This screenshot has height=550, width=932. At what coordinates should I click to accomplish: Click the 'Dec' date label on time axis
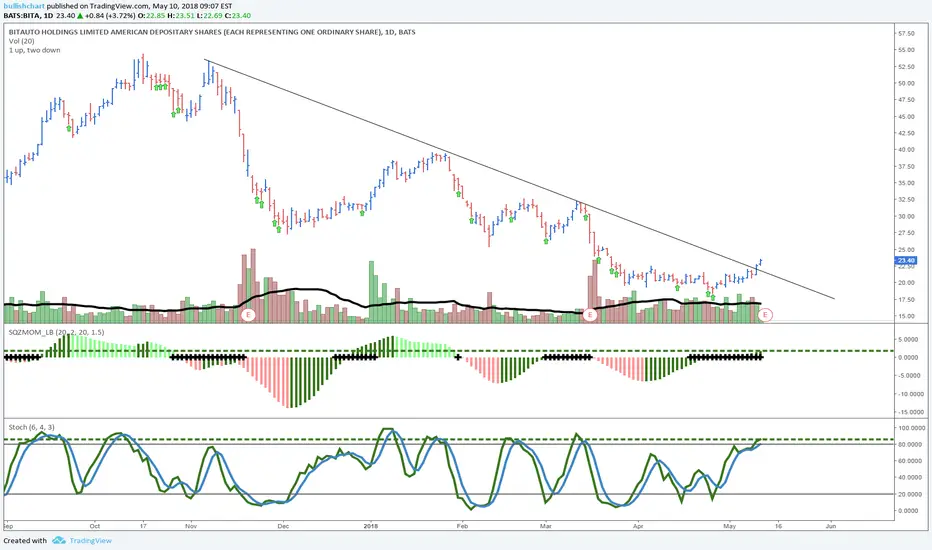pos(283,526)
